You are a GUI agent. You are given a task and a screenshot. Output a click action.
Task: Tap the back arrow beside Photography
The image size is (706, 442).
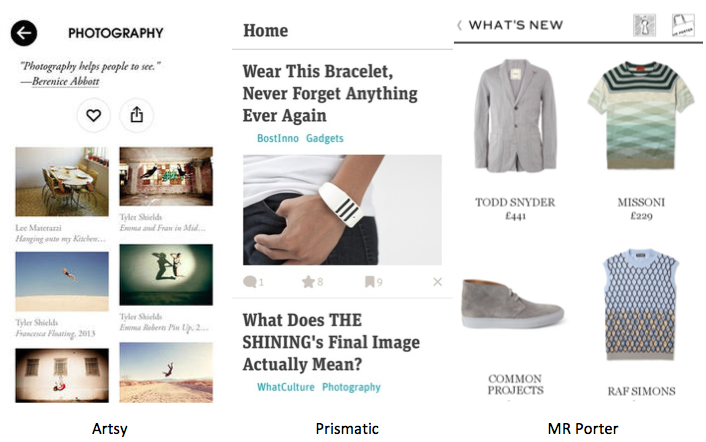tap(24, 33)
